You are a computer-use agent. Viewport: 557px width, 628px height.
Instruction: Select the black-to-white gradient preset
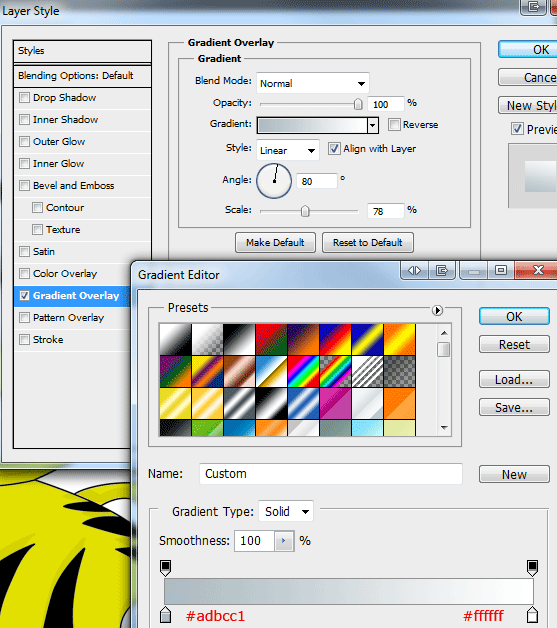click(x=239, y=340)
